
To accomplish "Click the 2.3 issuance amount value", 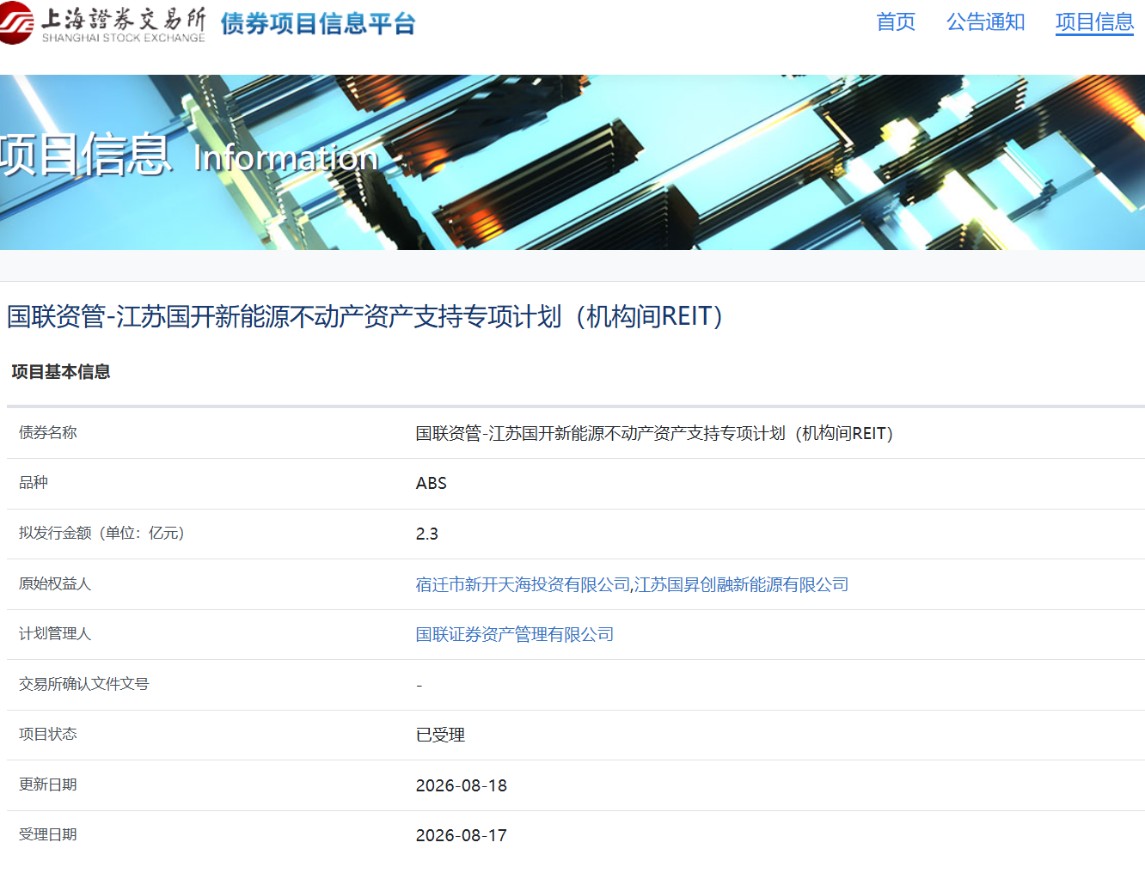I will 427,534.
